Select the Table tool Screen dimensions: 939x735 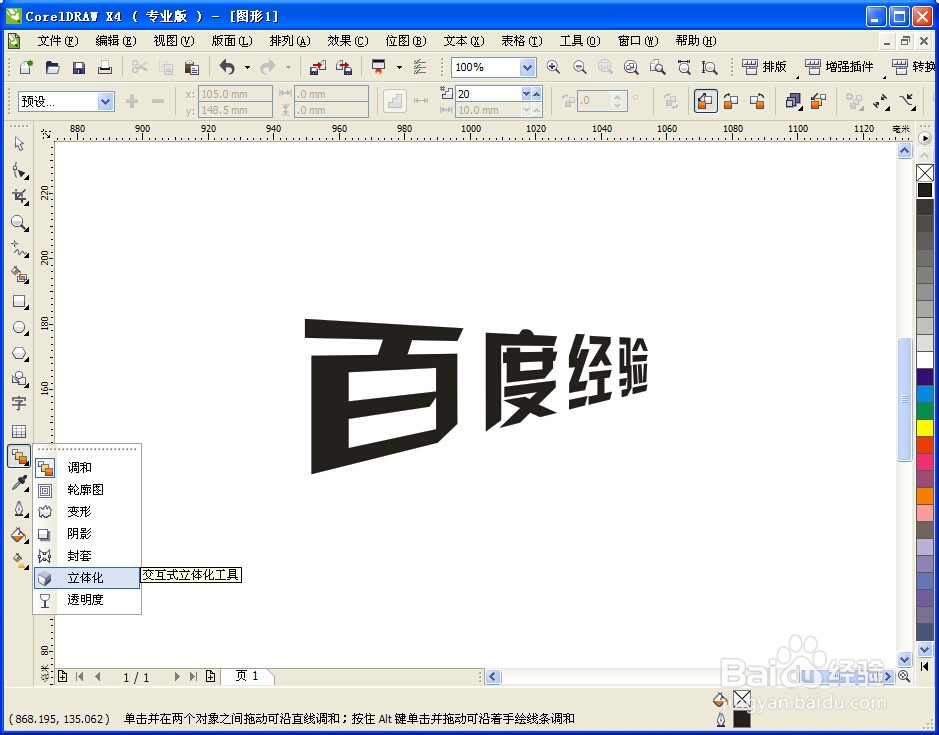[19, 431]
